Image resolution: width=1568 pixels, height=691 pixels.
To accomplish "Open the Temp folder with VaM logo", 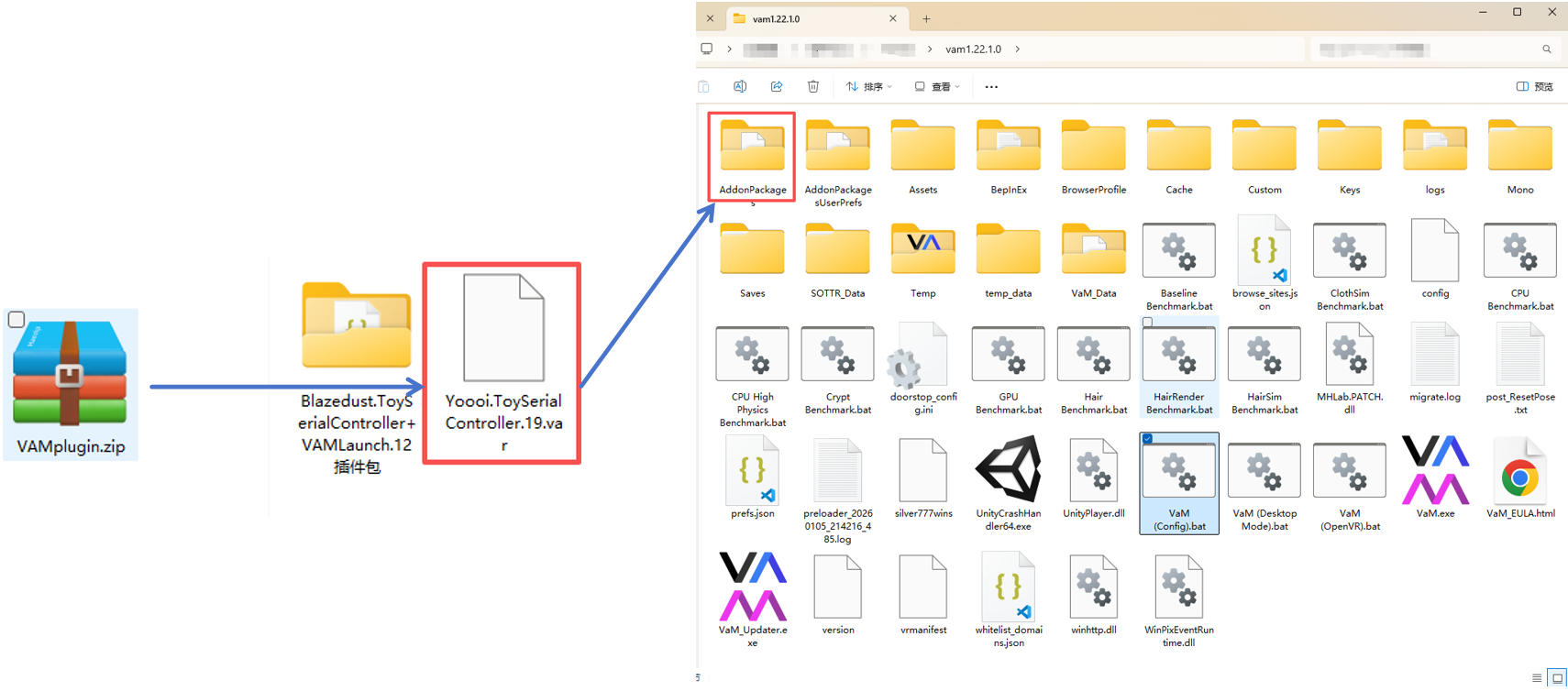I will click(922, 260).
